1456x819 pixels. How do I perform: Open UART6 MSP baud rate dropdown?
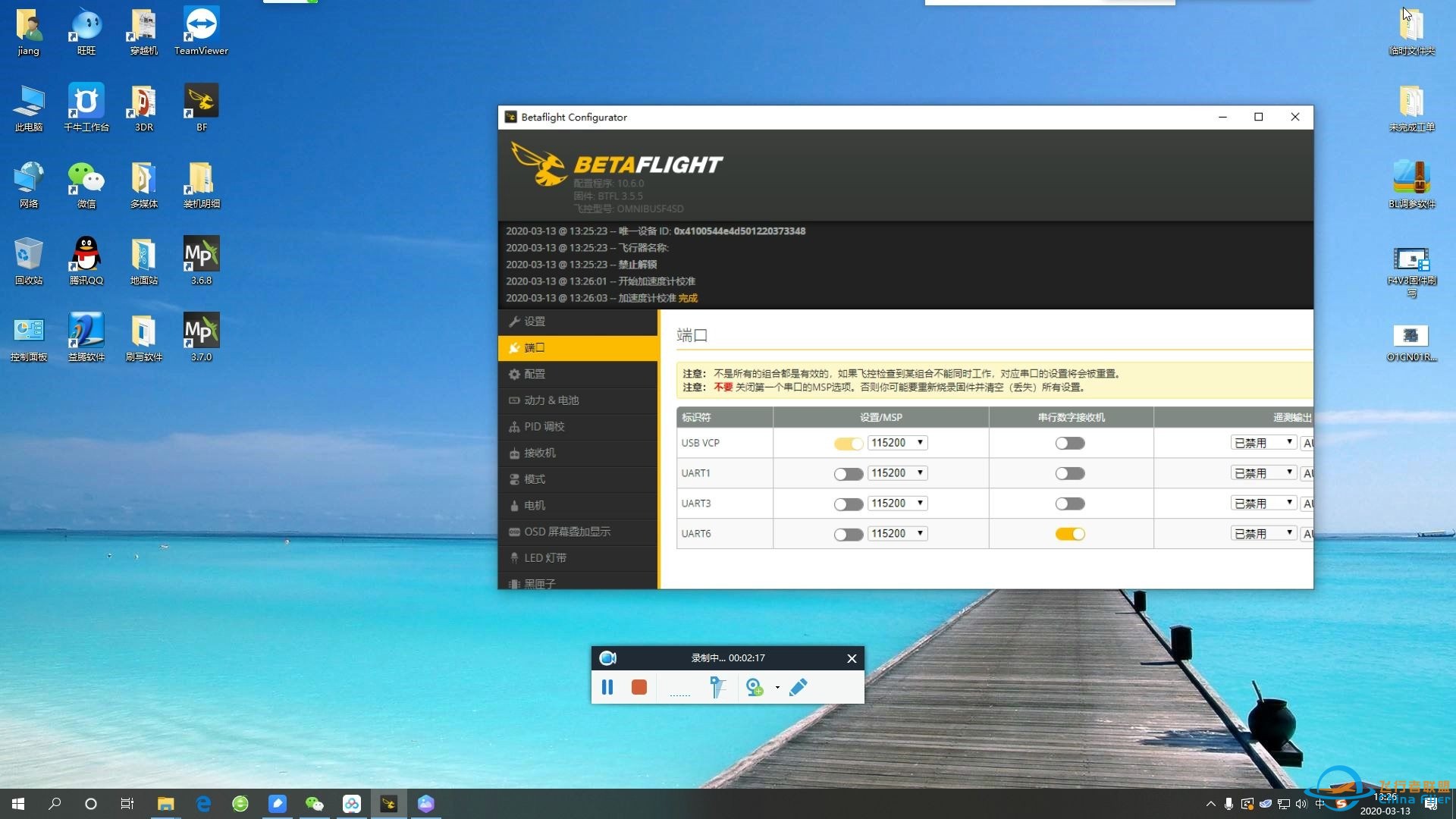point(898,534)
